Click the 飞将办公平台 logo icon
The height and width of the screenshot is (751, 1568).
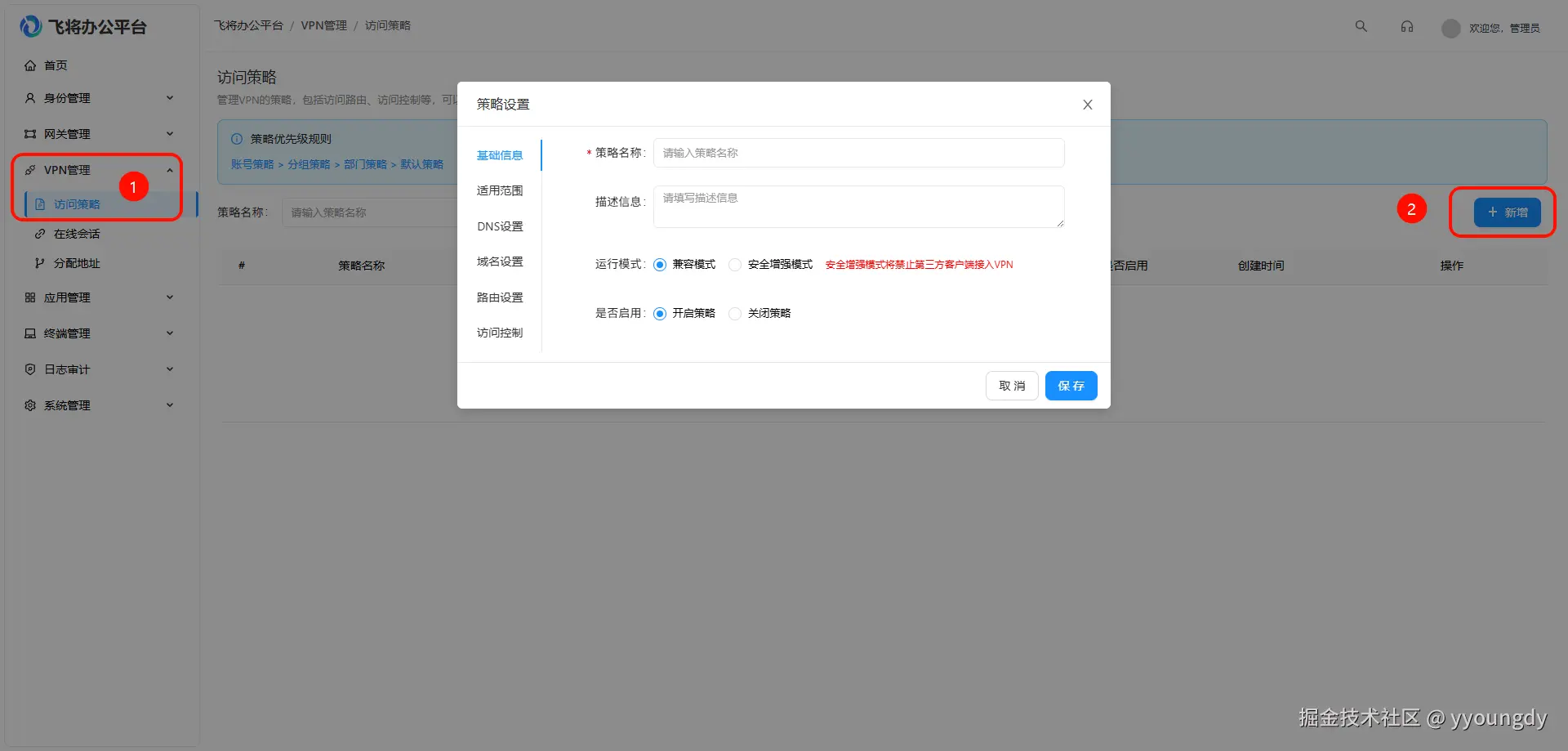coord(30,26)
